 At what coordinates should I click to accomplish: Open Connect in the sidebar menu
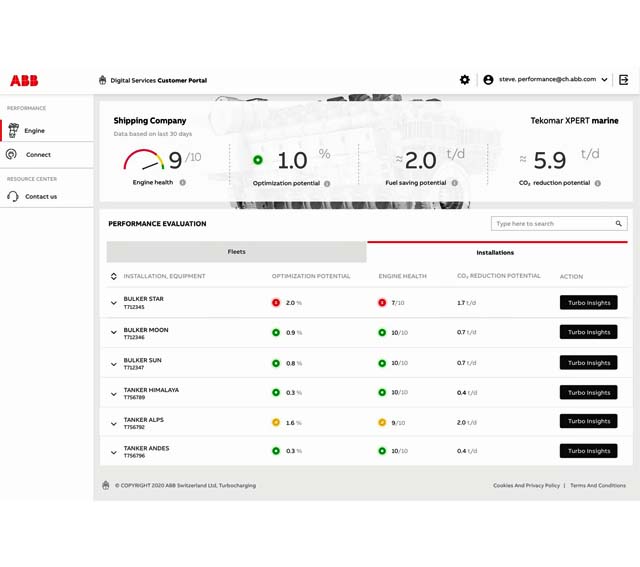tap(47, 154)
